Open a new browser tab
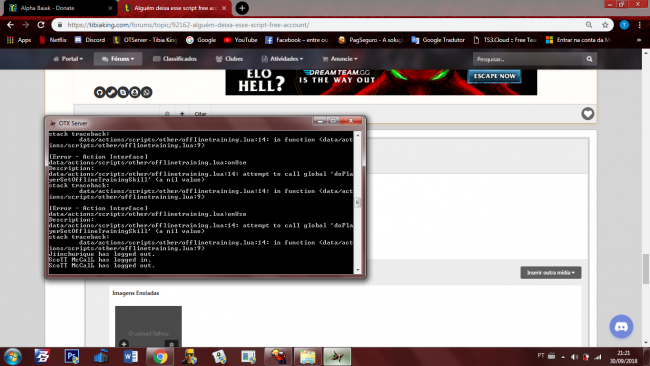Viewport: 650px width, 366px height. [x=242, y=8]
